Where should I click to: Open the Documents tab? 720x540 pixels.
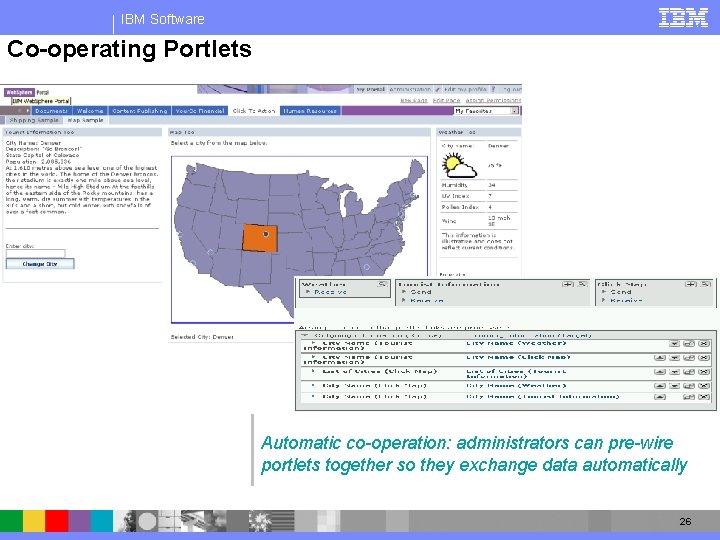coord(51,111)
